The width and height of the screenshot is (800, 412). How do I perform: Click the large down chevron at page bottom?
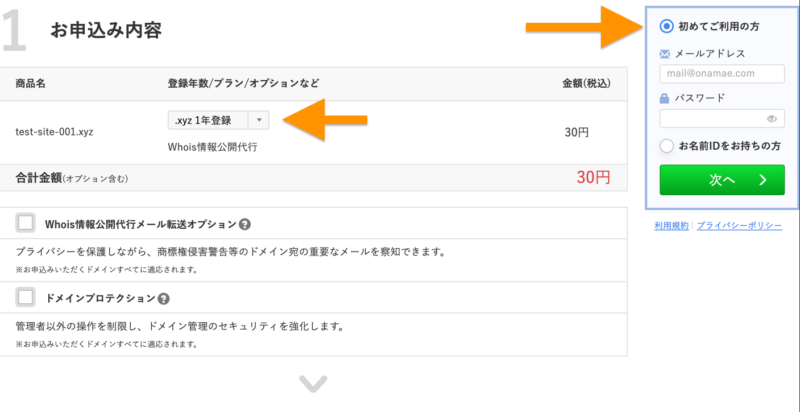[313, 383]
